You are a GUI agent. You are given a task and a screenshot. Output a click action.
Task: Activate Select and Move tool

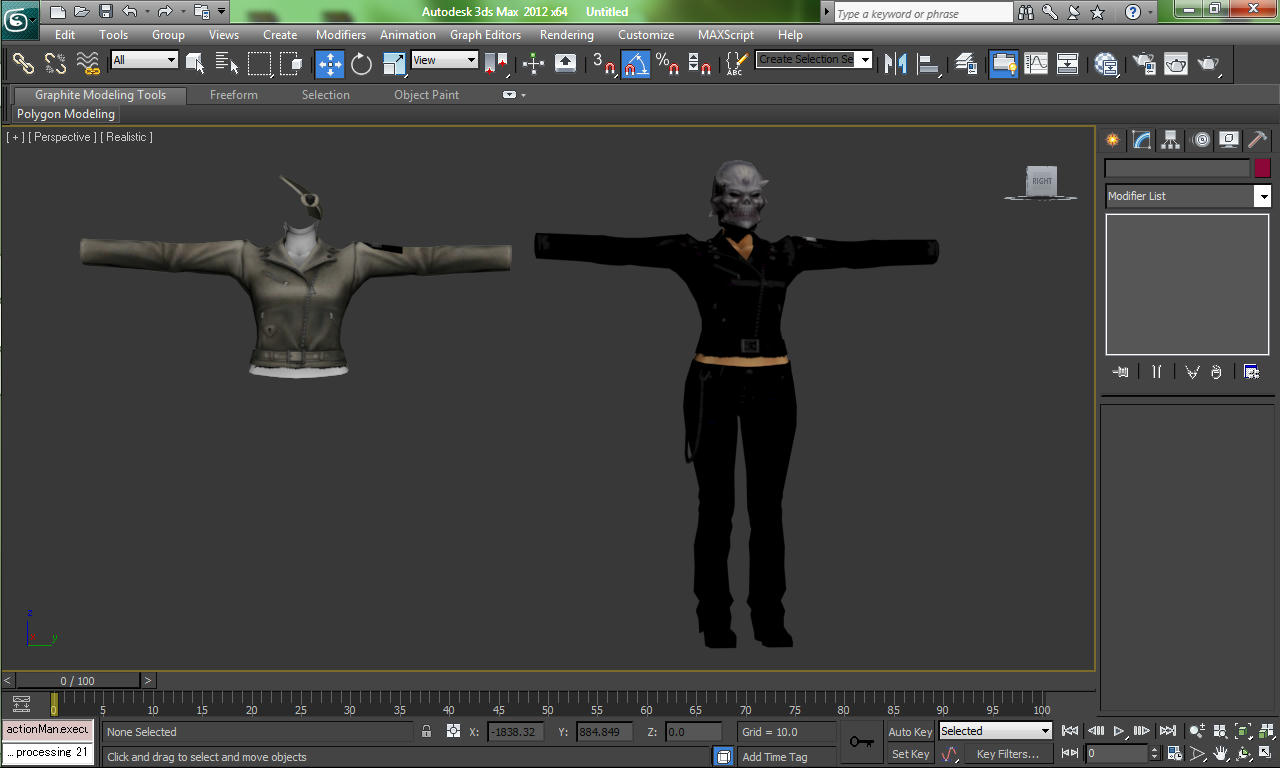coord(330,64)
